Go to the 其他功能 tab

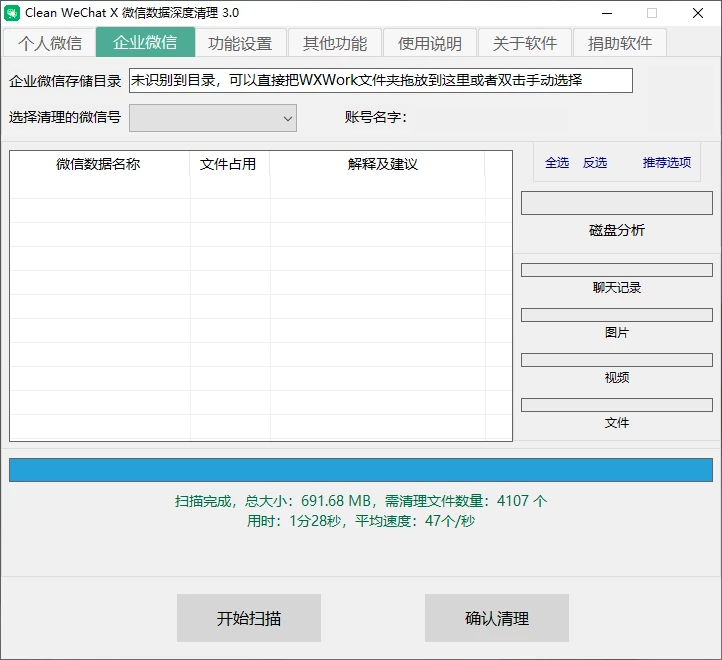point(335,43)
